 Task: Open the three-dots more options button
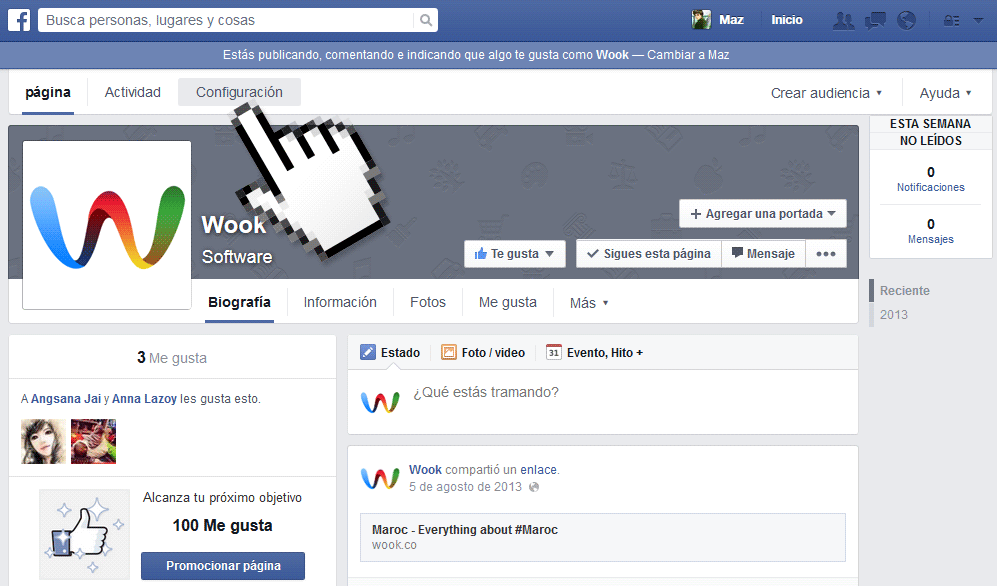point(826,254)
